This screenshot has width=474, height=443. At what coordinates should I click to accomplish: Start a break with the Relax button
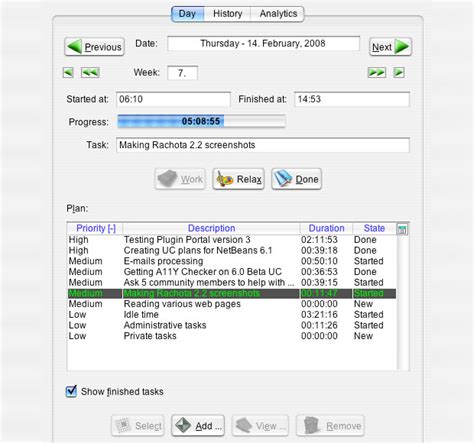click(239, 179)
